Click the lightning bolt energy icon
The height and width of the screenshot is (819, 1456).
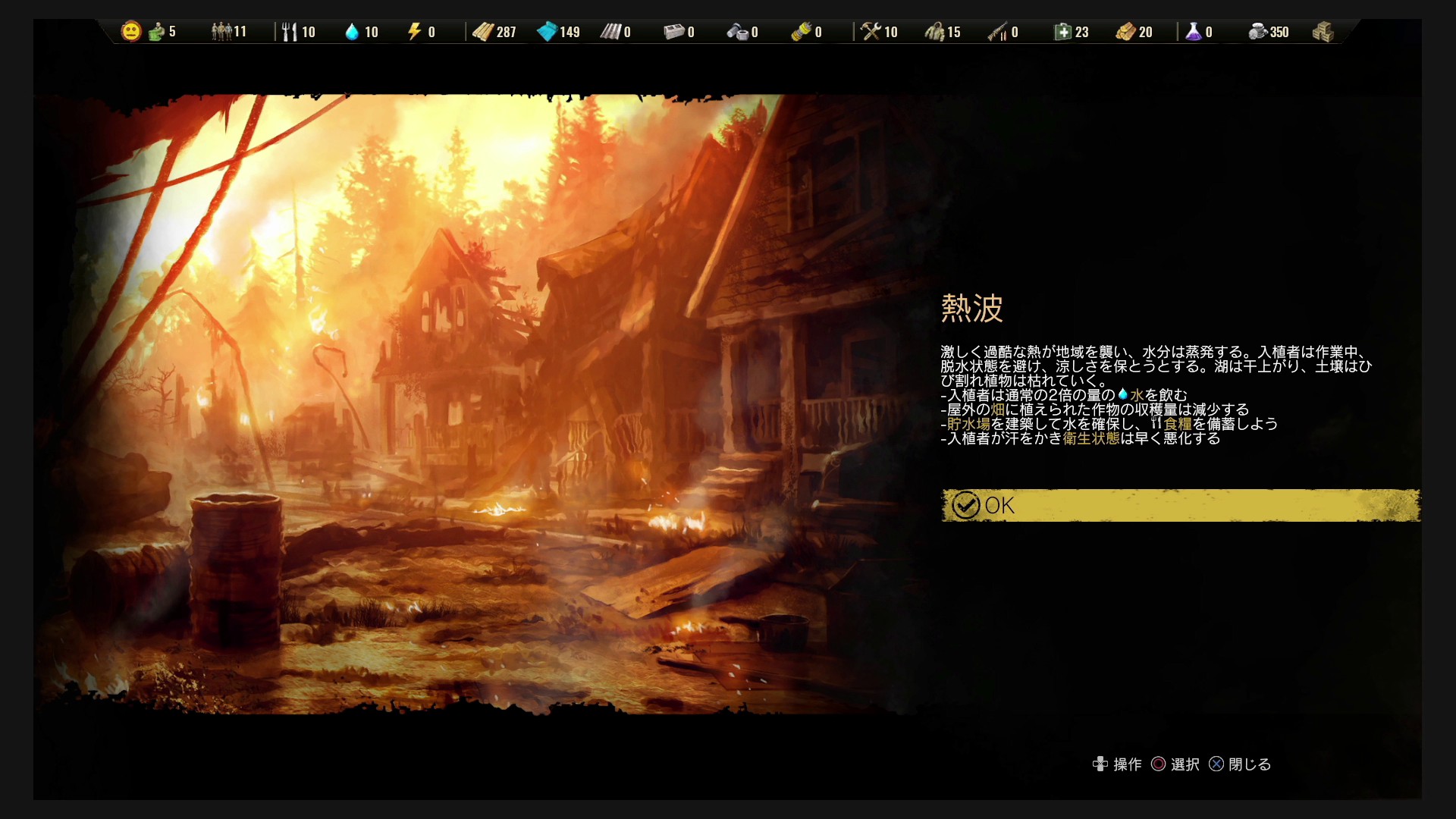[x=414, y=32]
